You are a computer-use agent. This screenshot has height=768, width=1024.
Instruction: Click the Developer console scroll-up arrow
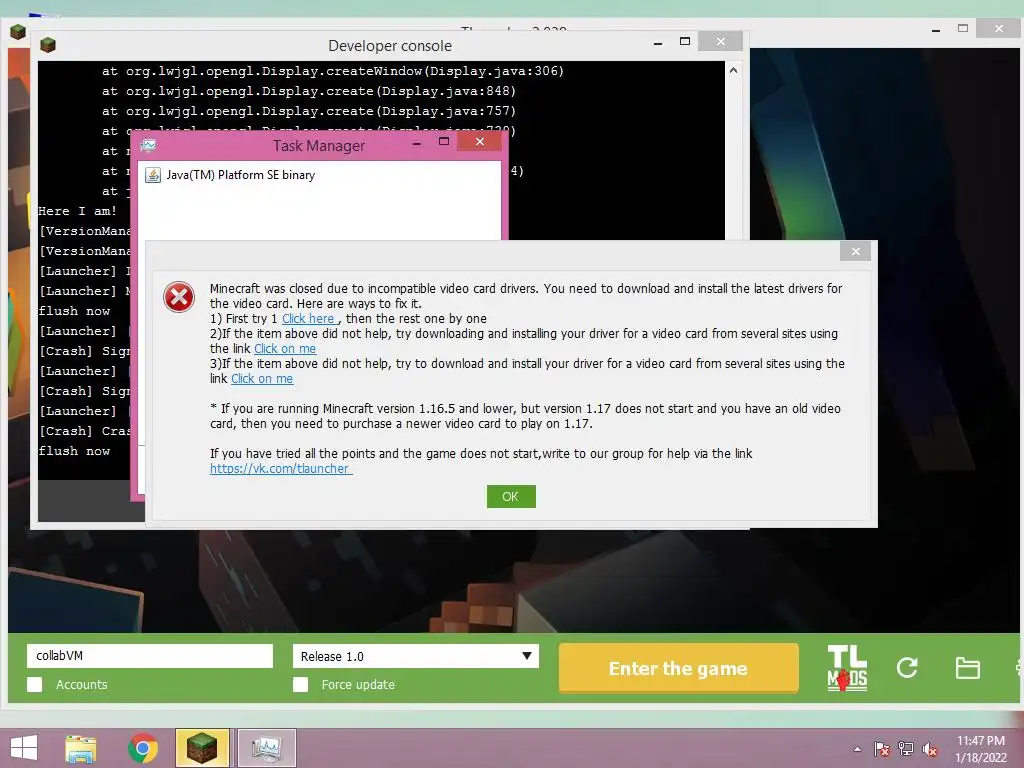pos(733,70)
